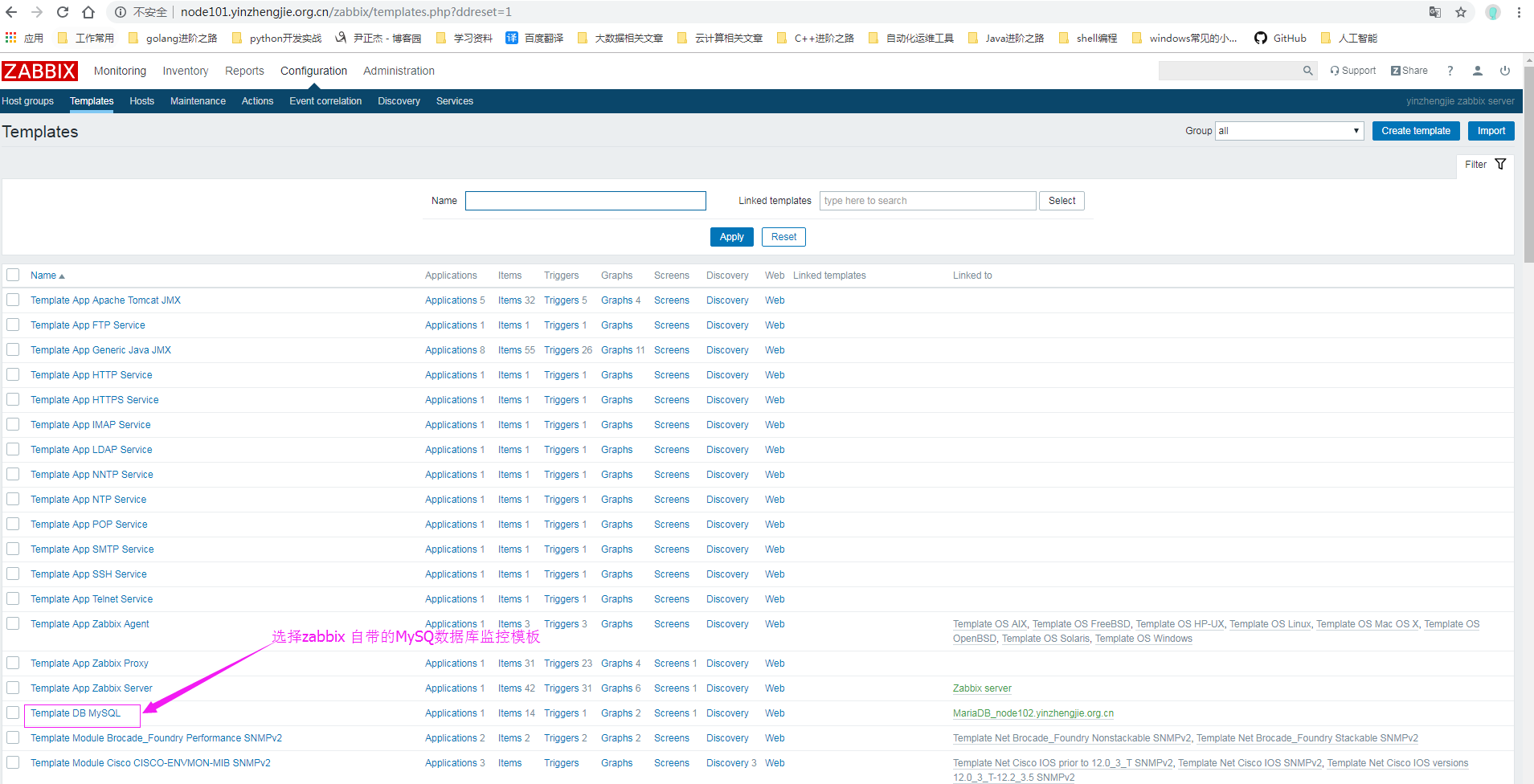Image resolution: width=1534 pixels, height=784 pixels.
Task: Click the browser back arrow
Action: pyautogui.click(x=11, y=12)
